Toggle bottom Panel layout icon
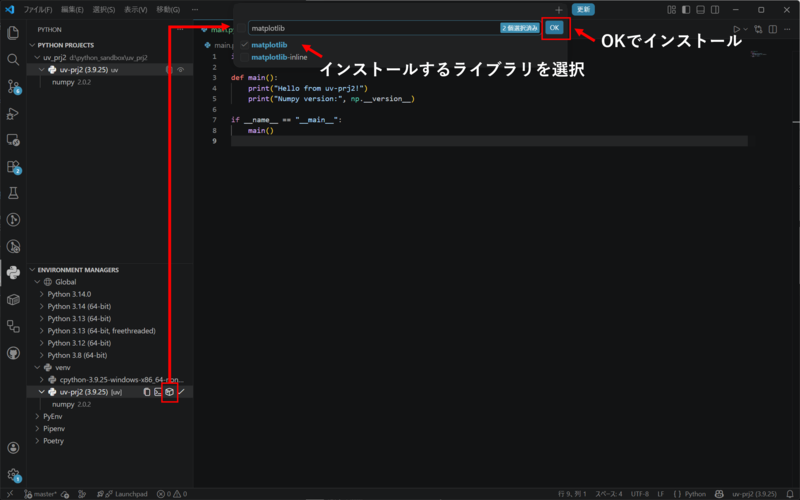Viewport: 800px width, 500px height. [x=701, y=10]
